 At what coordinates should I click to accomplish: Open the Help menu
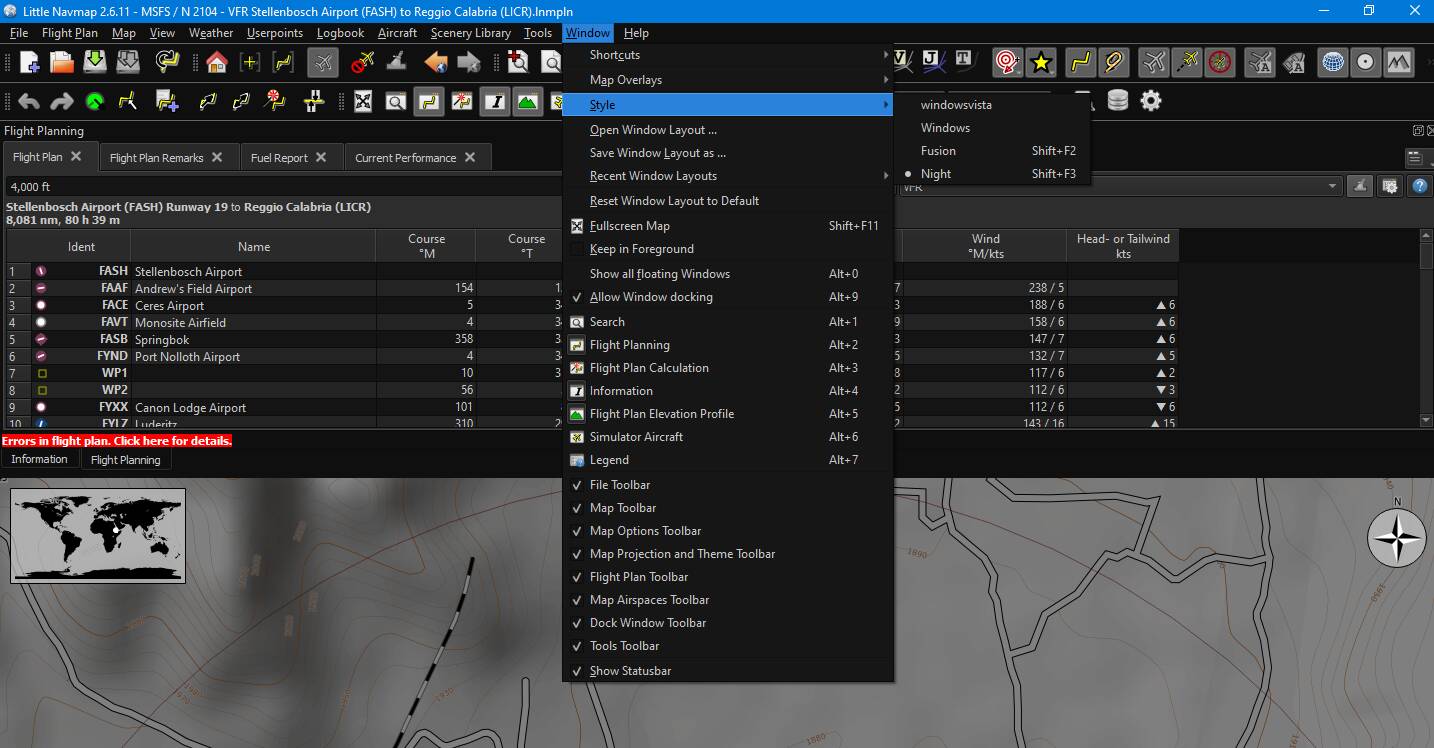(636, 33)
